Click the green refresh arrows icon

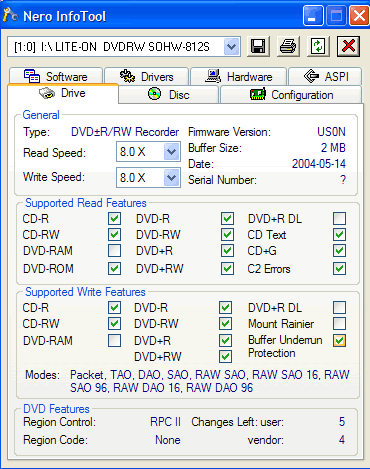tap(318, 46)
